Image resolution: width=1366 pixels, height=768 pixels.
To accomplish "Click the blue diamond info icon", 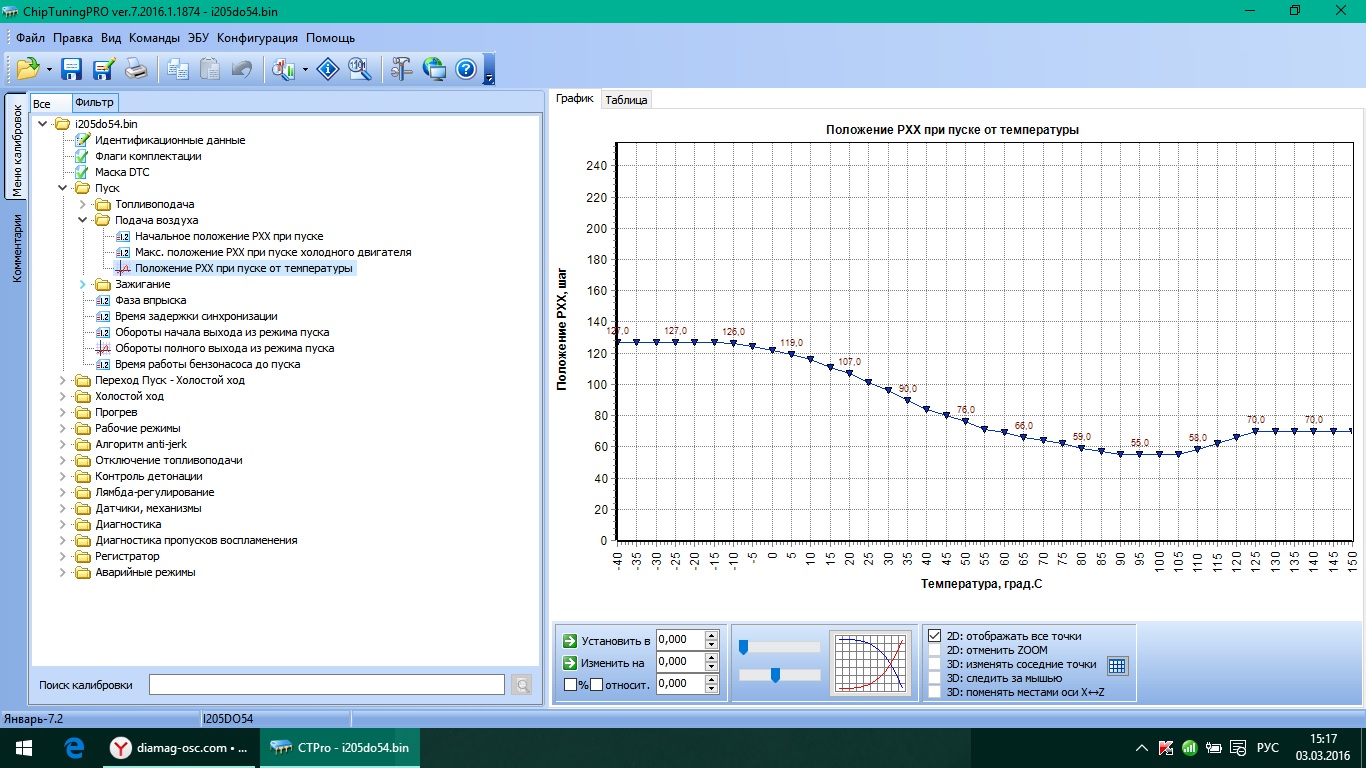I will pos(328,69).
